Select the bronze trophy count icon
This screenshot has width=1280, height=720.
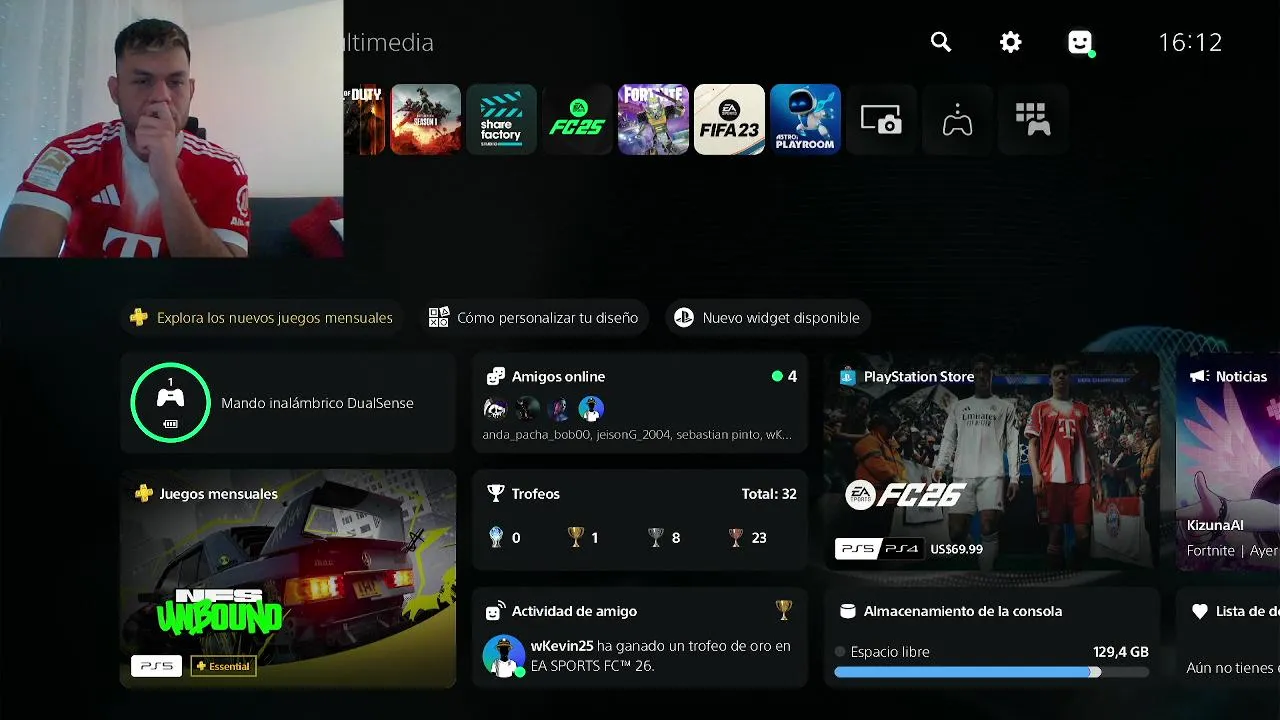coord(736,537)
